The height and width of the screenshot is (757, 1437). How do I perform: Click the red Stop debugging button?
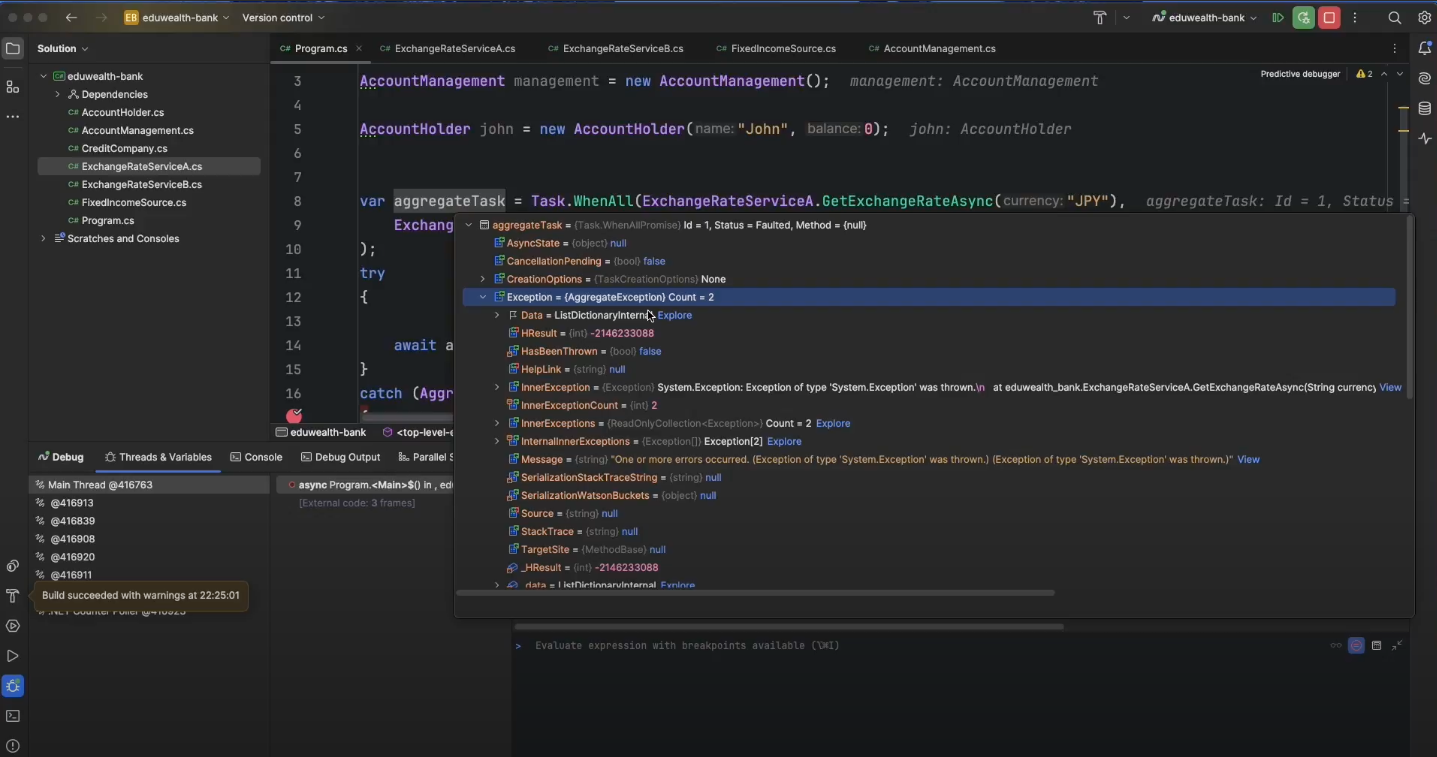coord(1329,18)
